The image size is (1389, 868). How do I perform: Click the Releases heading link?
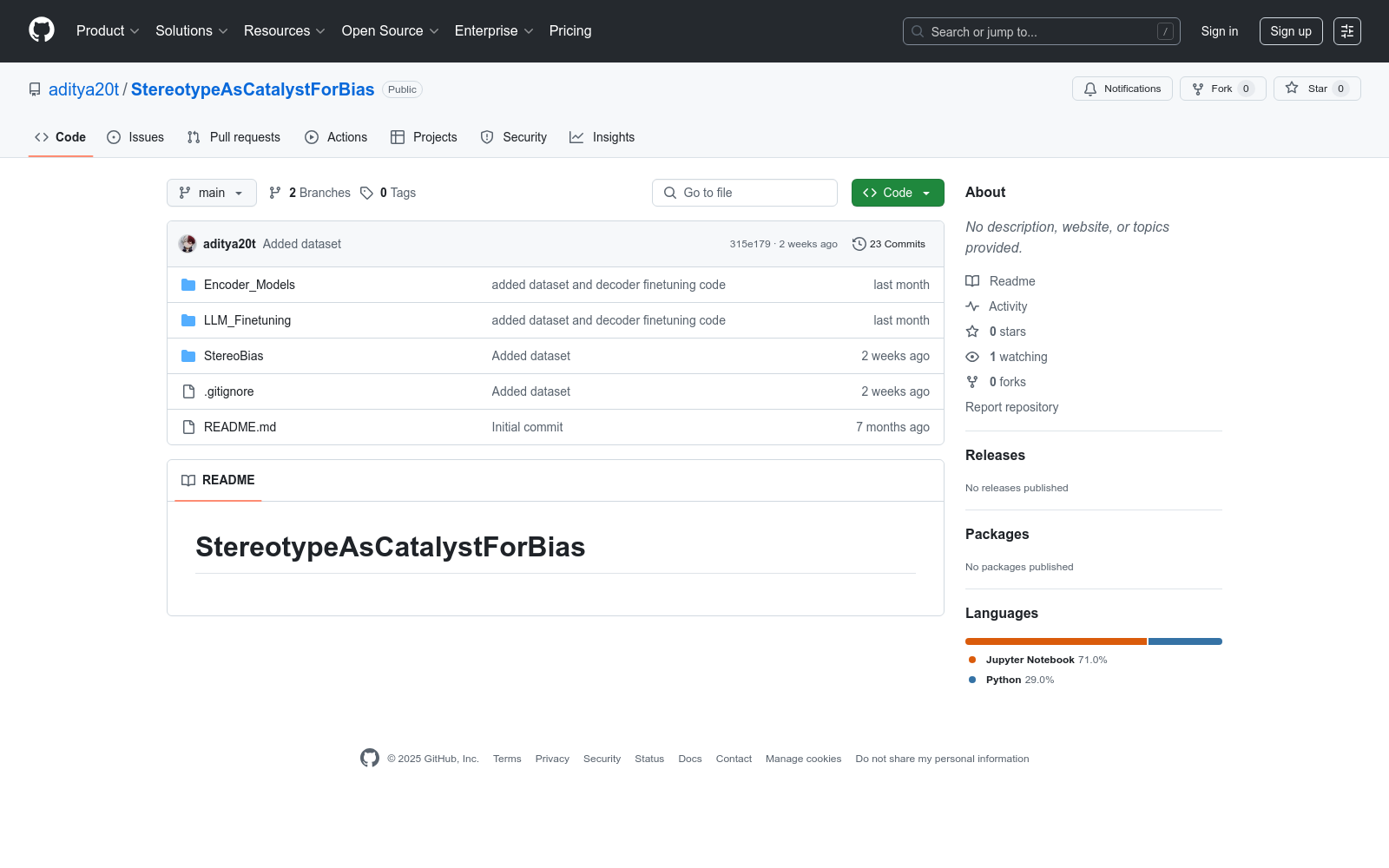tap(995, 455)
